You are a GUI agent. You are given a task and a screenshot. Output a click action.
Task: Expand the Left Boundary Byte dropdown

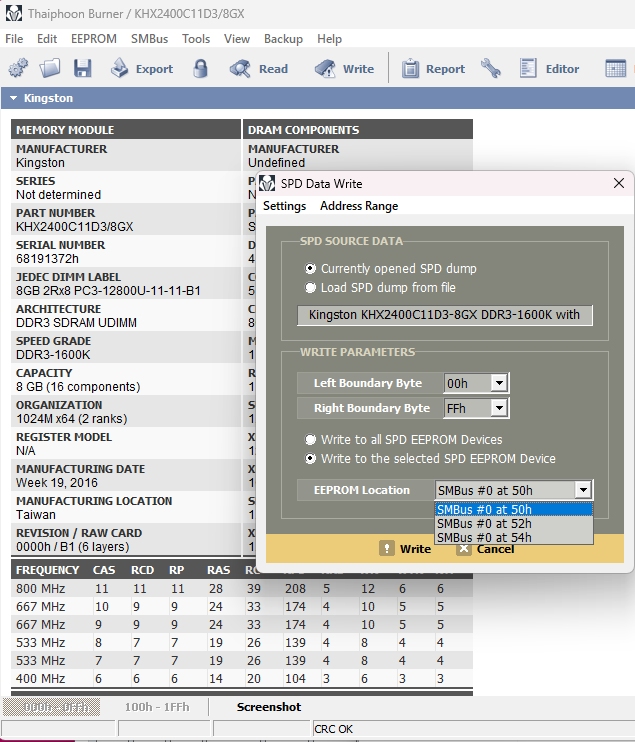tap(499, 383)
